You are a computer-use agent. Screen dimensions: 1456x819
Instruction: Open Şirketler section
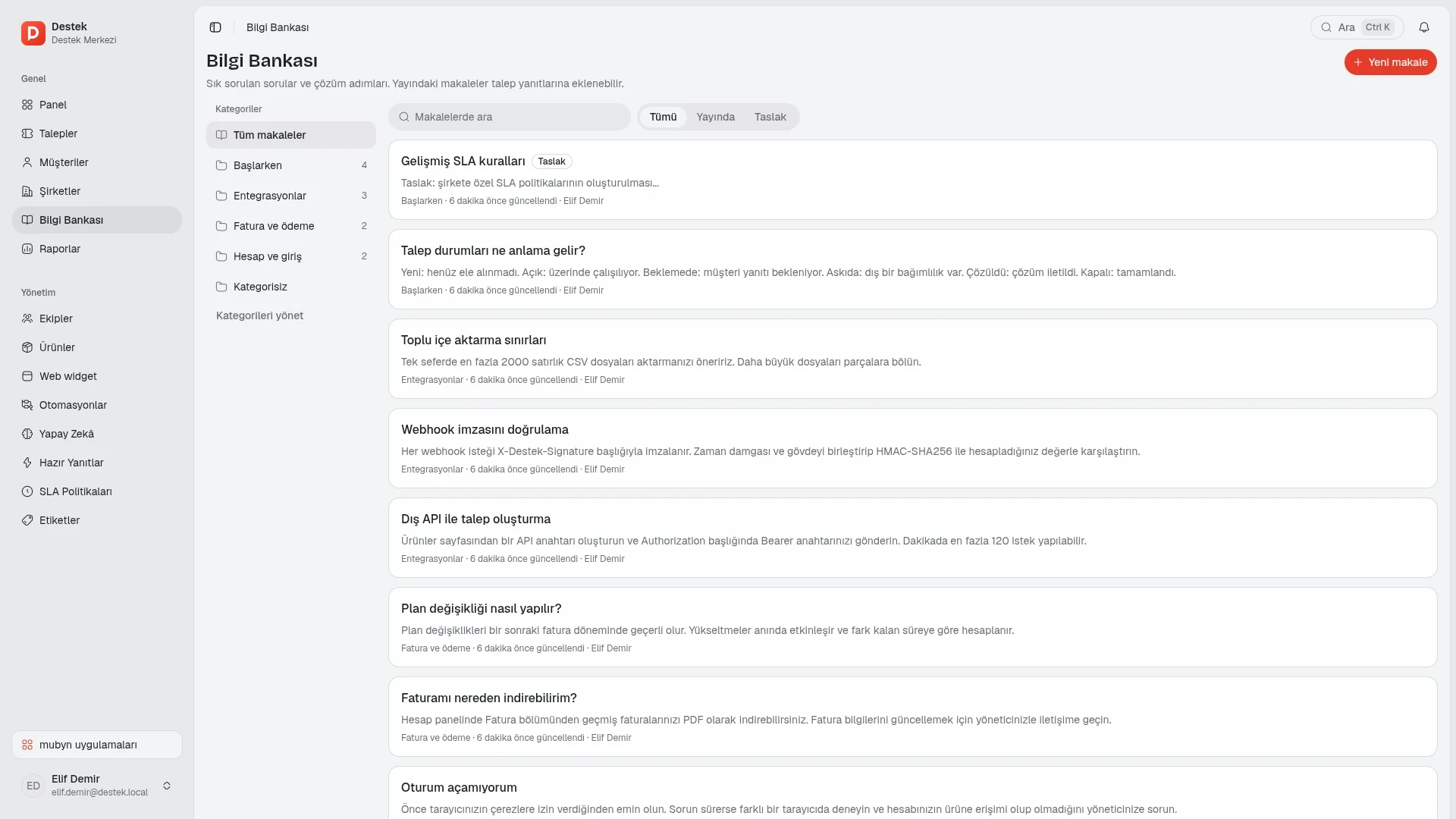[x=97, y=191]
